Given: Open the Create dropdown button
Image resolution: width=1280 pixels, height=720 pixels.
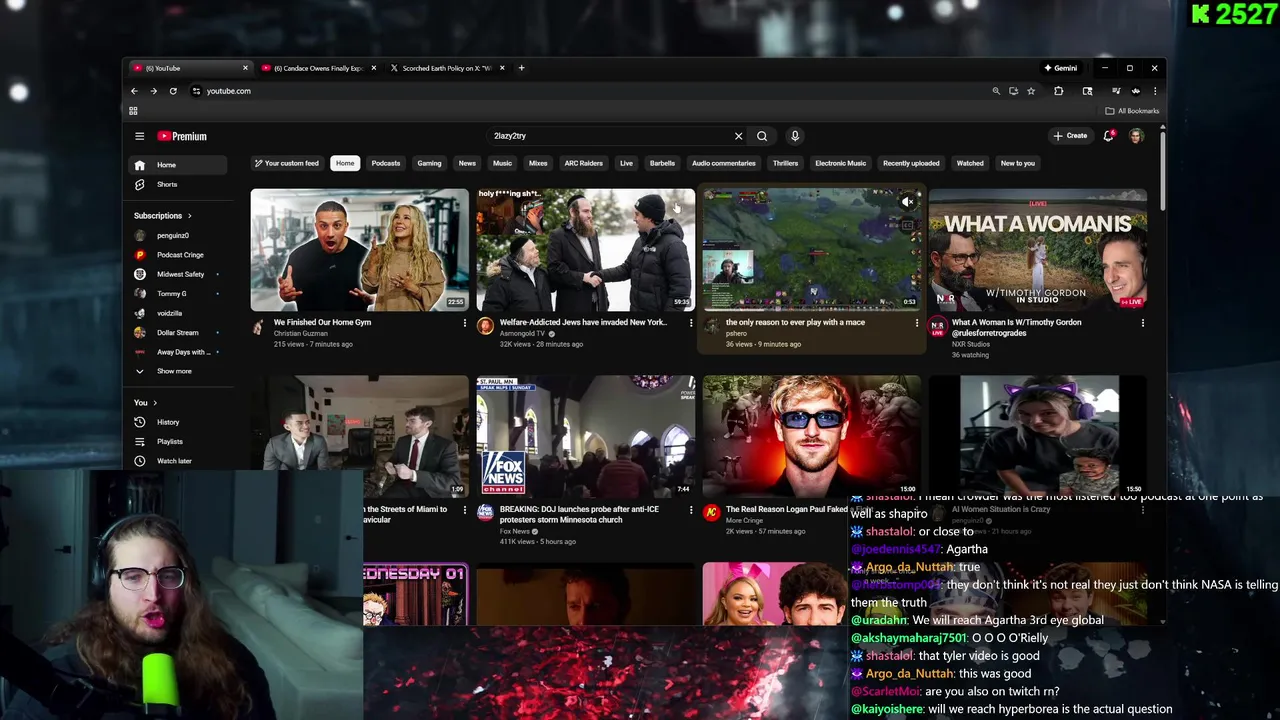Looking at the screenshot, I should (1070, 136).
